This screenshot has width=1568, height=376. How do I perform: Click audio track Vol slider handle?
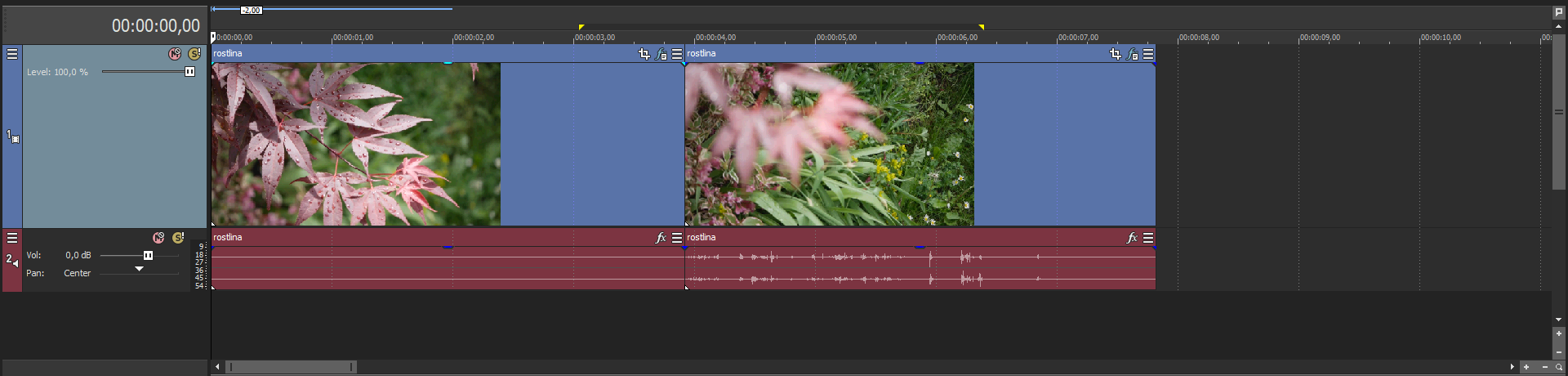point(148,256)
